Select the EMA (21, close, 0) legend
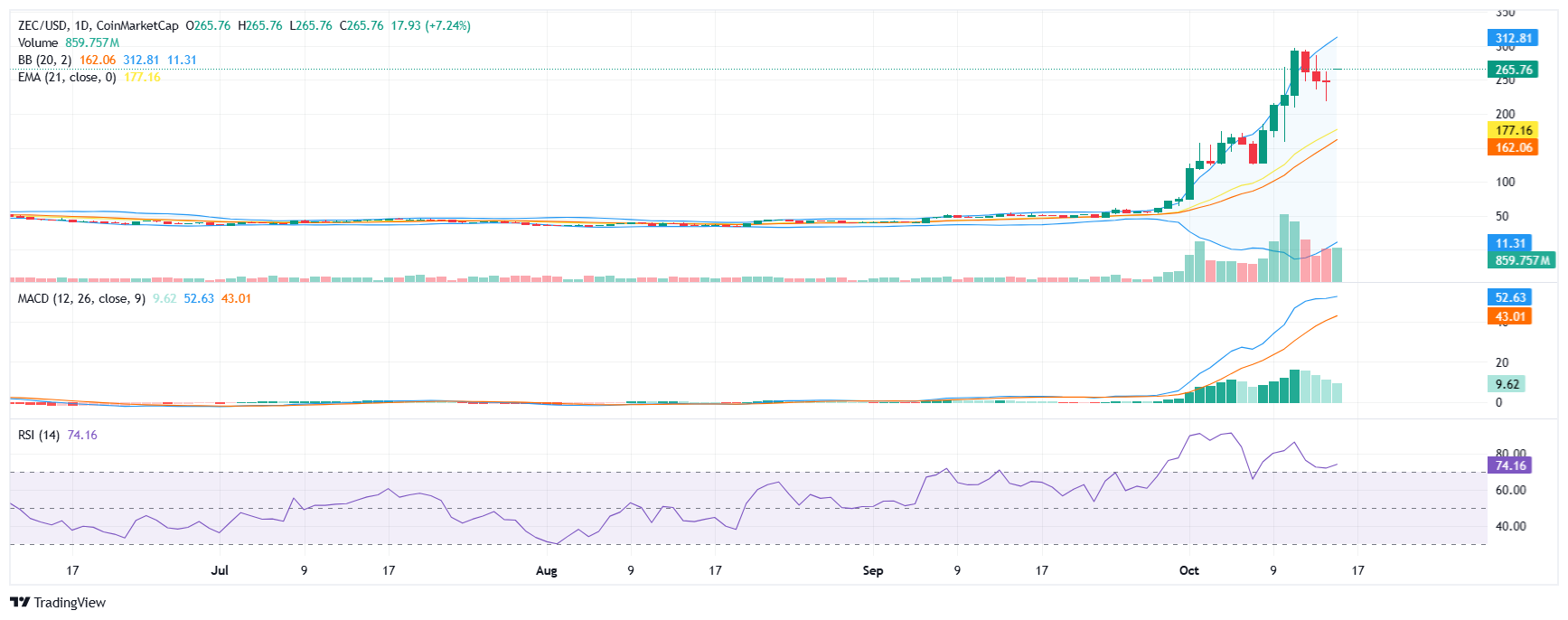Image resolution: width=1568 pixels, height=620 pixels. pyautogui.click(x=67, y=77)
